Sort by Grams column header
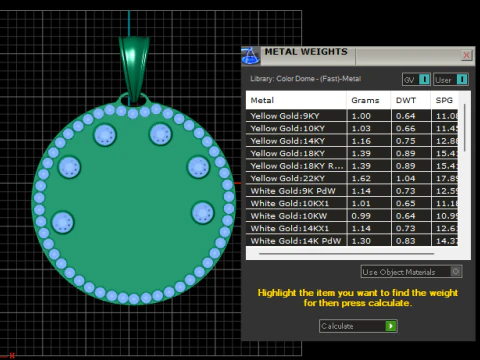Screen dimensions: 480x360 368,100
